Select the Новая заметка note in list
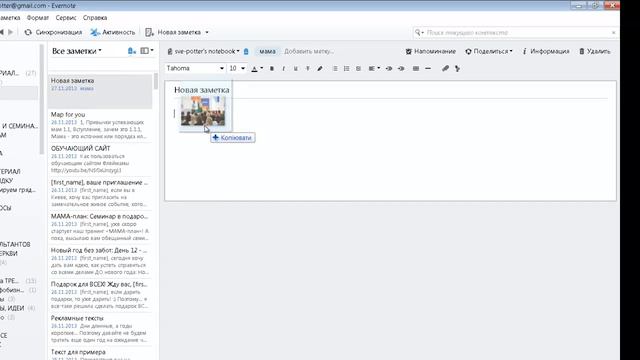This screenshot has height=360, width=640. tap(100, 91)
